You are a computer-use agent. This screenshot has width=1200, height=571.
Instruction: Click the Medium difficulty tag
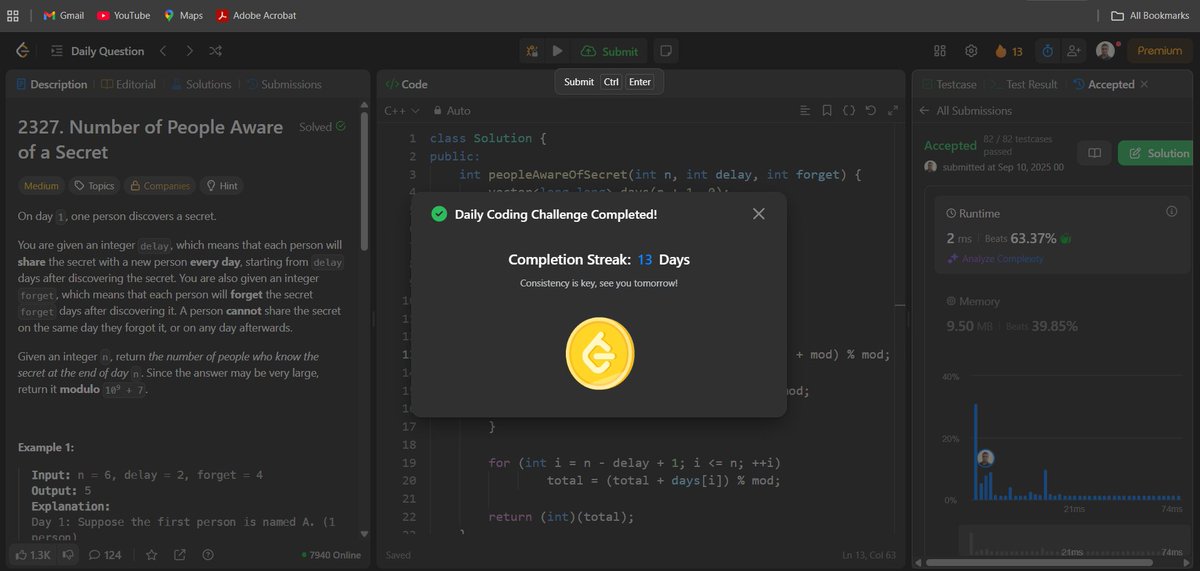pos(41,186)
